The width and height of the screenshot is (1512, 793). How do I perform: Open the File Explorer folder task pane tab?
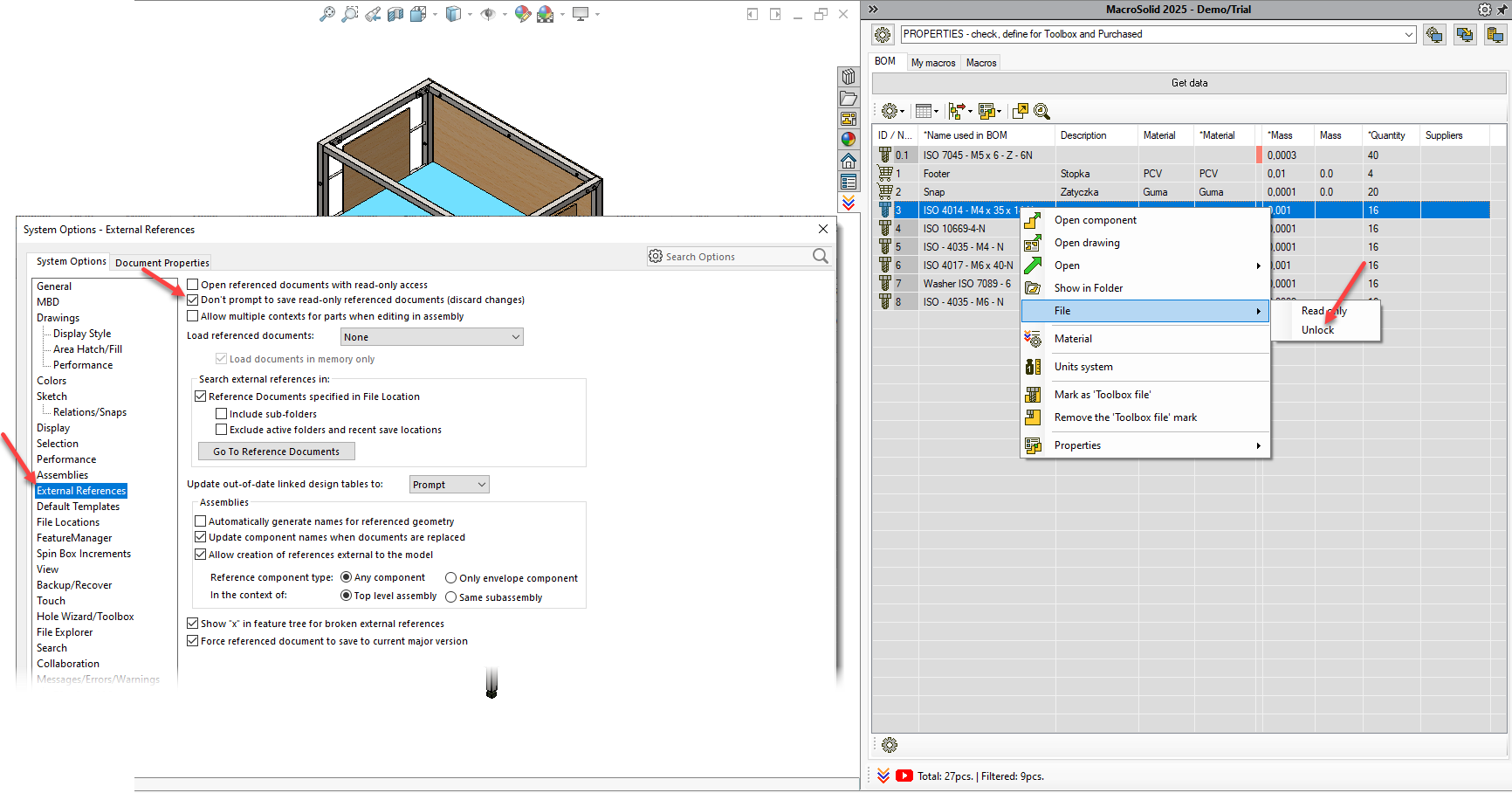[849, 98]
